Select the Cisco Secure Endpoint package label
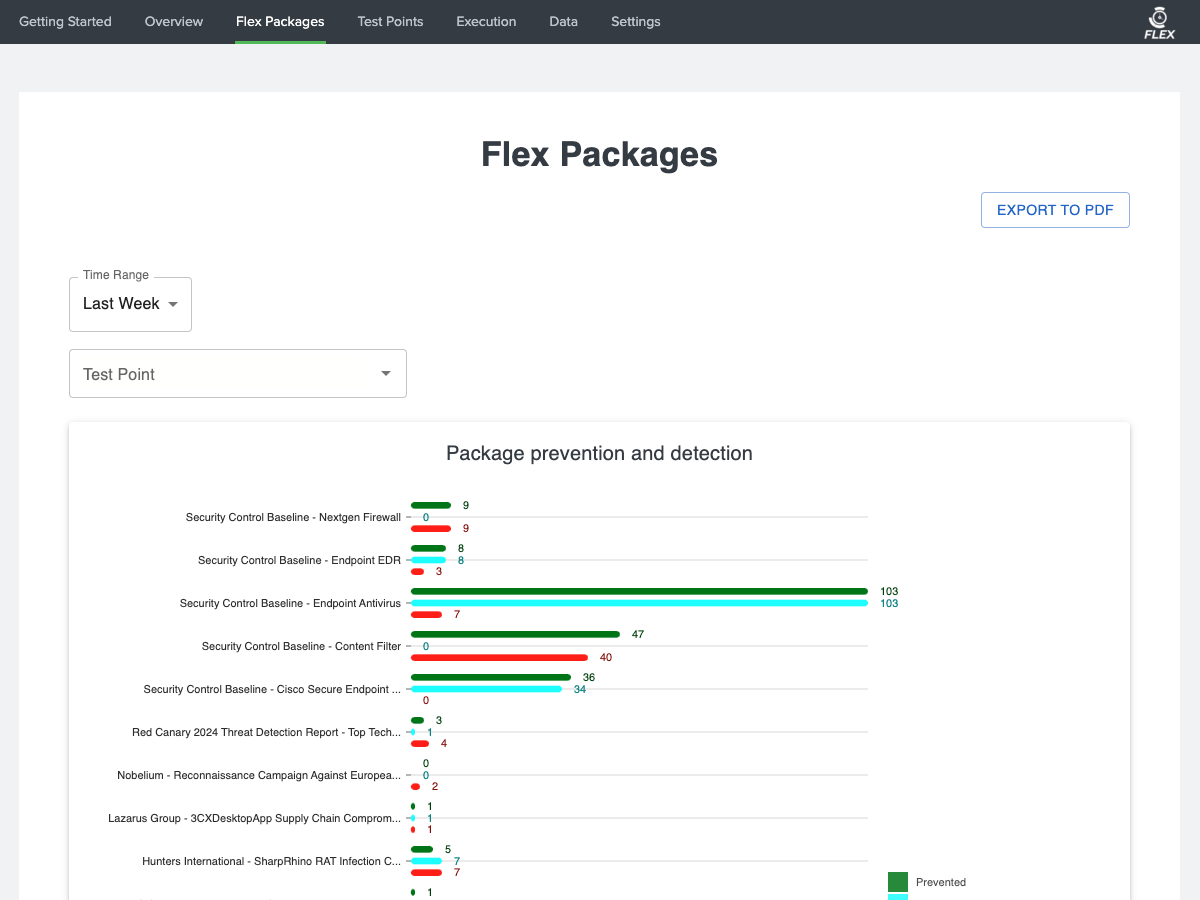The image size is (1200, 900). pyautogui.click(x=272, y=689)
